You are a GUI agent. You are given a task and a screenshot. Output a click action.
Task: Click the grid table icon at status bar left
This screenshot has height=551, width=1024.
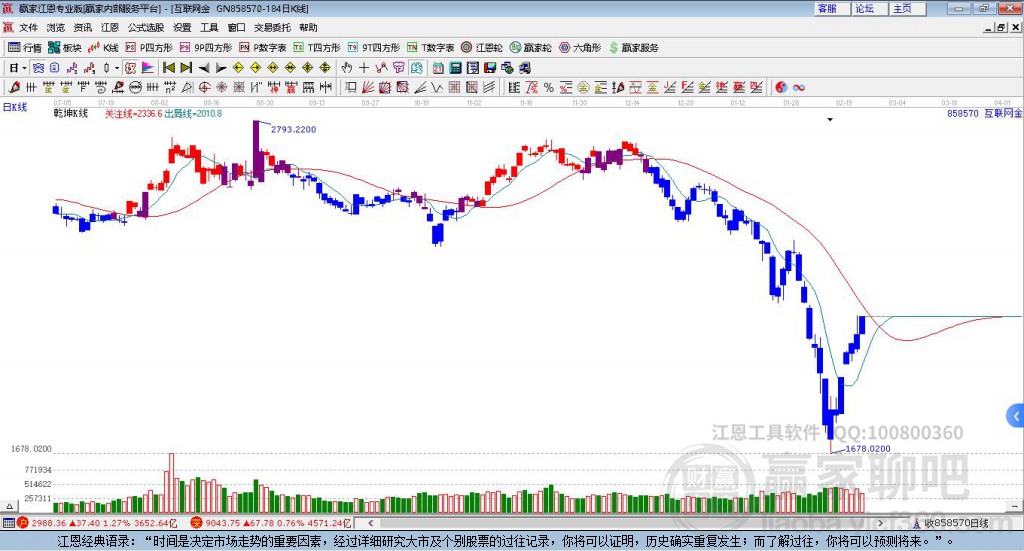pyautogui.click(x=8, y=523)
